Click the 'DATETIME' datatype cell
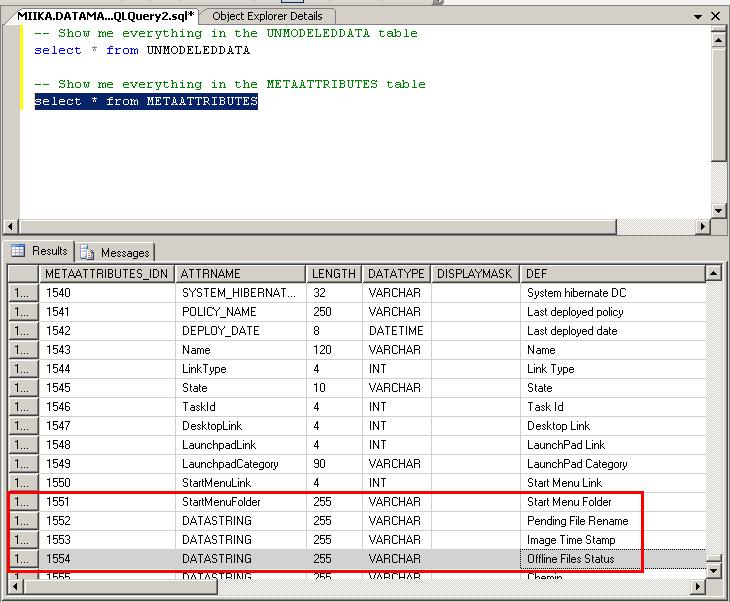730x602 pixels. pyautogui.click(x=396, y=331)
